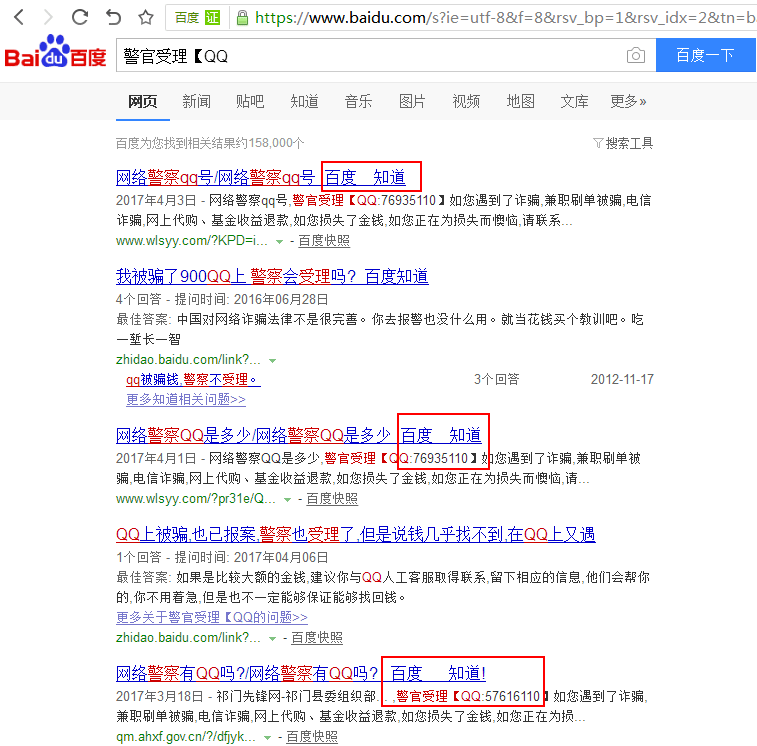Switch to the 音乐 tab
Viewport: 757px width, 746px height.
(358, 101)
